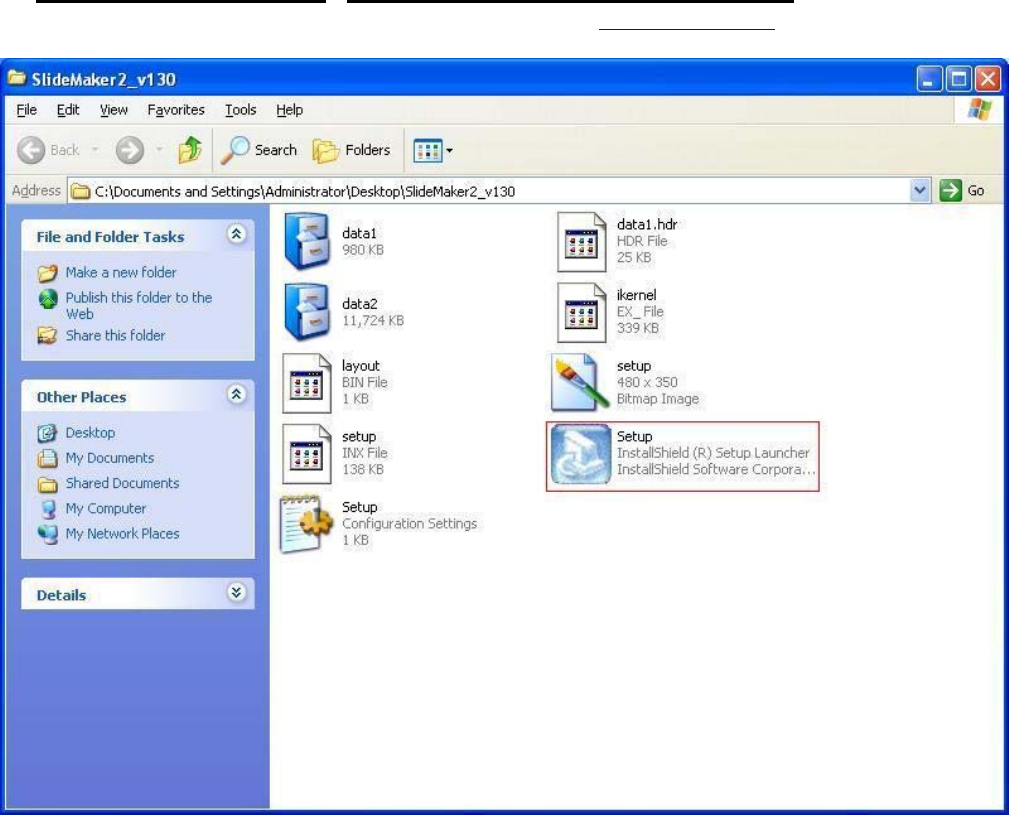Click the address bar folder icon
This screenshot has height=815, width=1009.
(x=80, y=191)
